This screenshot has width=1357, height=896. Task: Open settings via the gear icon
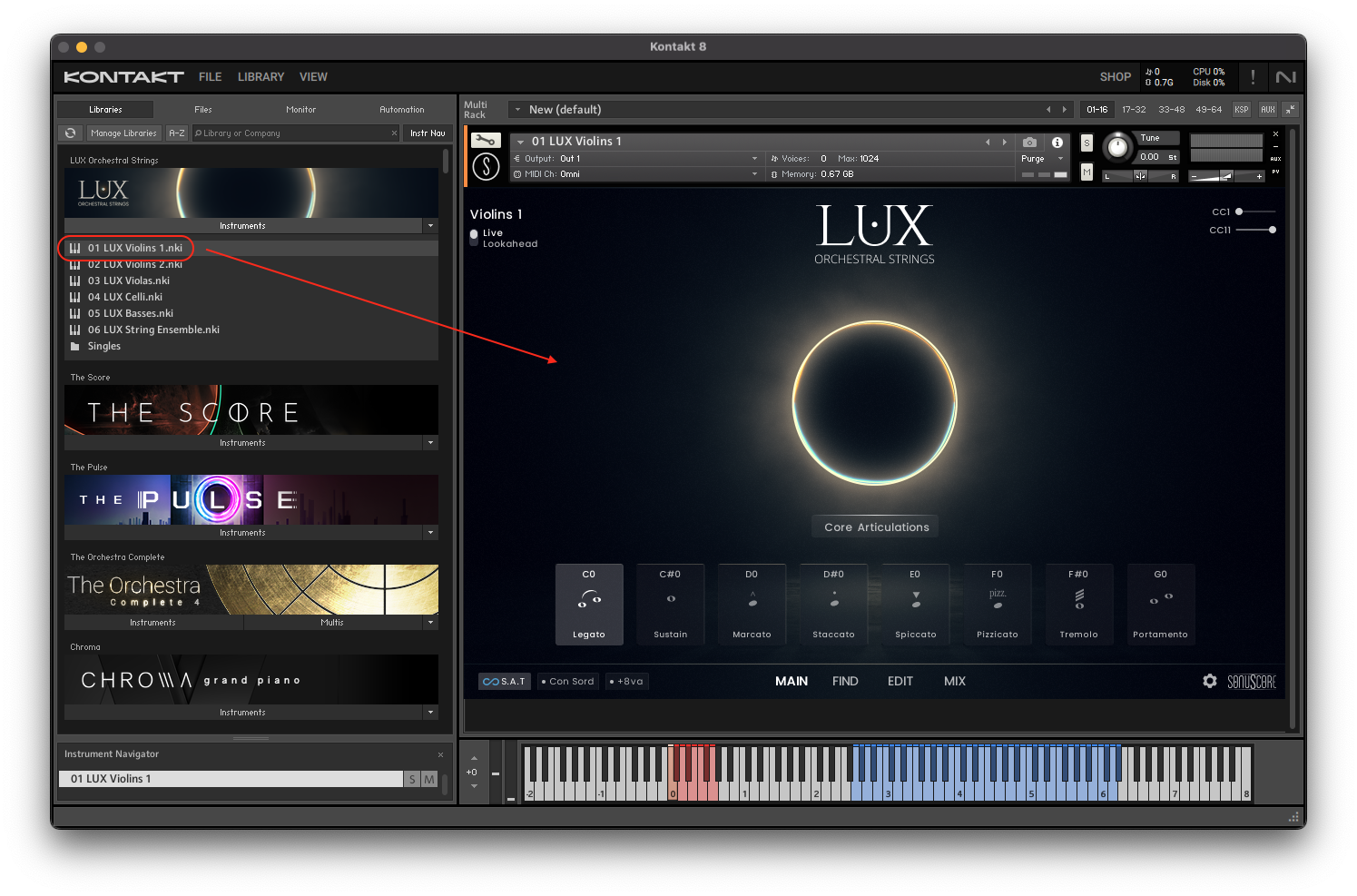point(1210,681)
